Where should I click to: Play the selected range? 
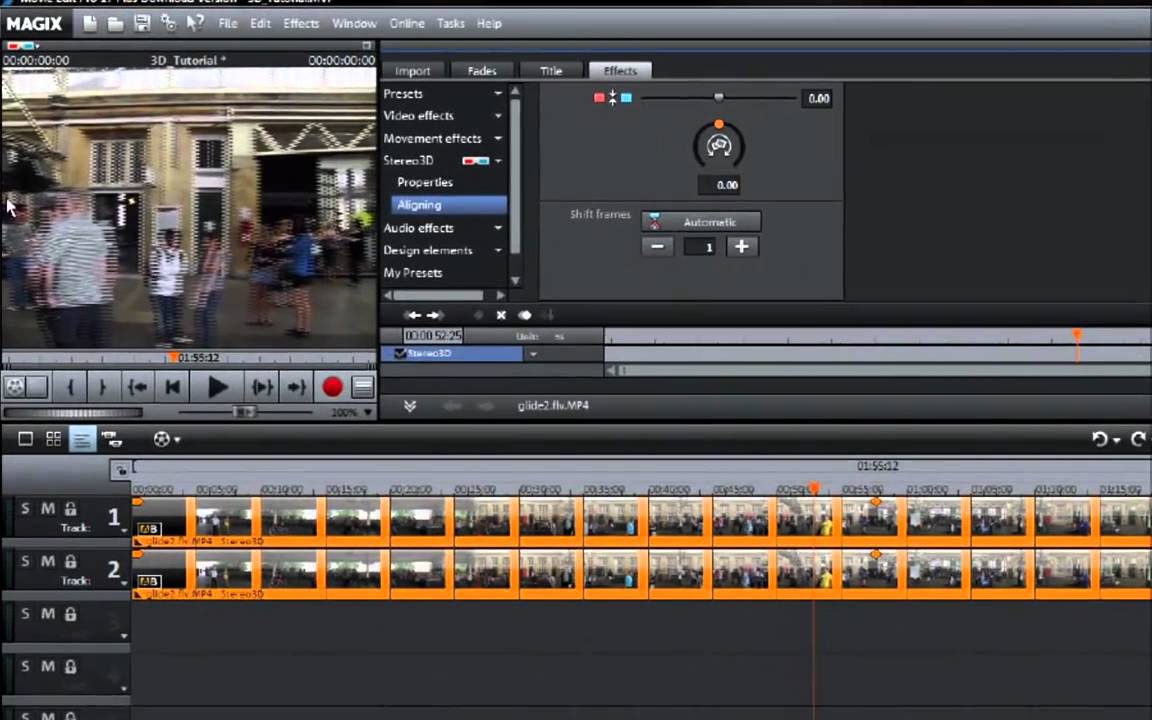(x=262, y=386)
